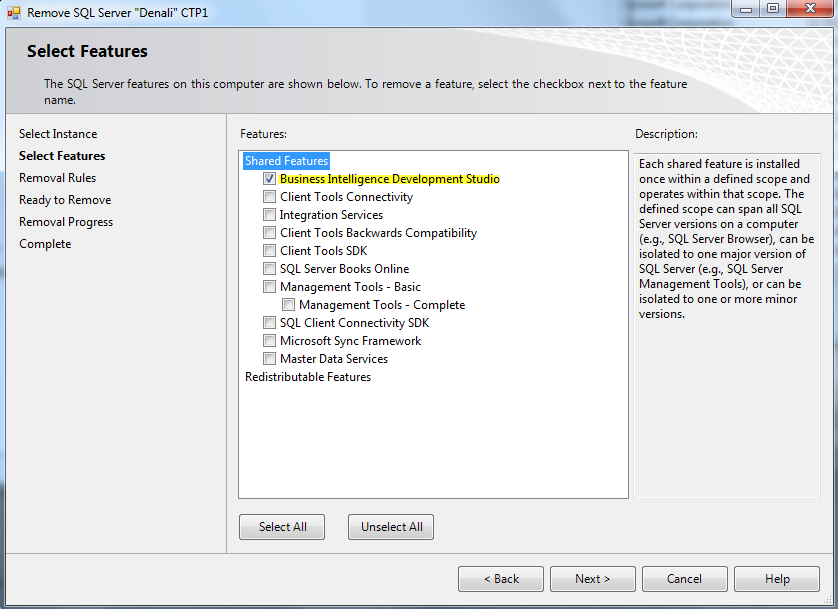Click Management Tools - Complete label
The image size is (838, 609).
pyautogui.click(x=382, y=304)
